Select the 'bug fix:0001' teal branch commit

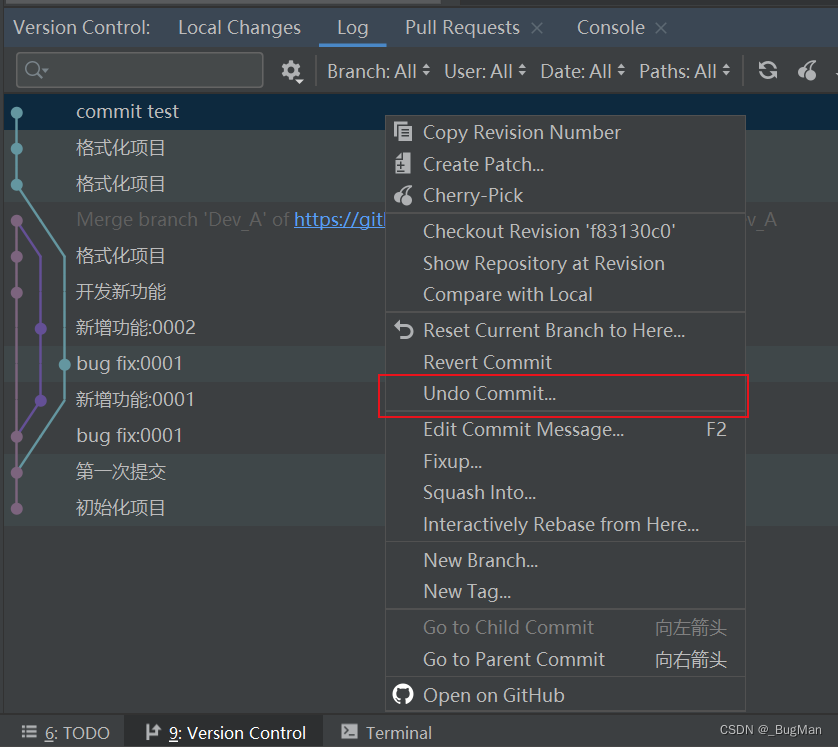point(130,364)
